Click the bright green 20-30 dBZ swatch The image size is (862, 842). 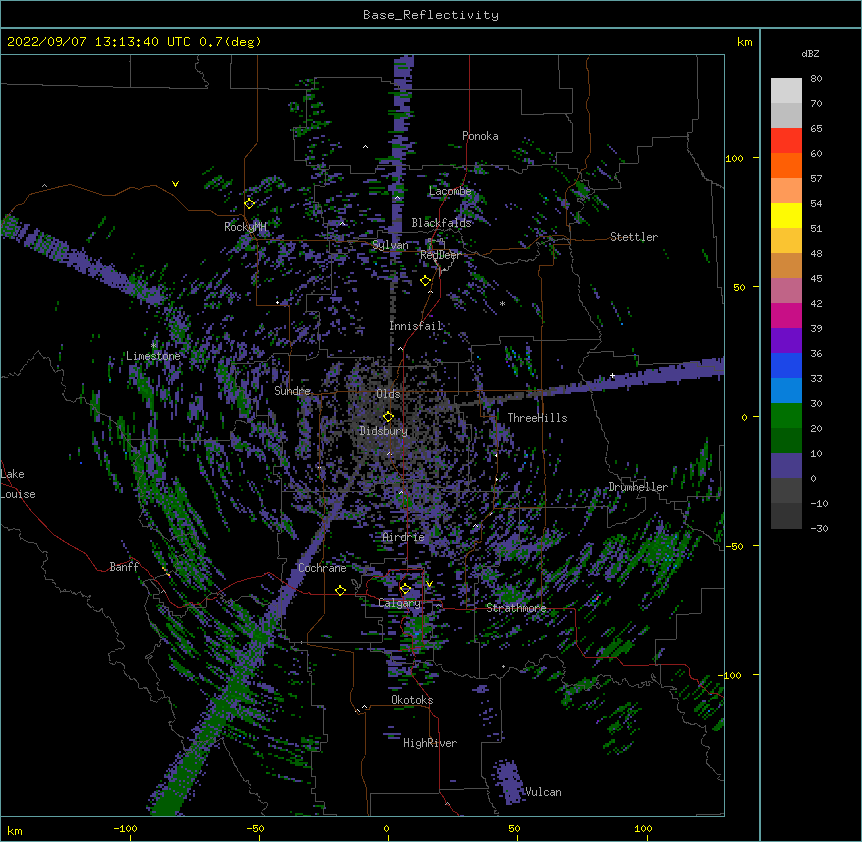786,416
